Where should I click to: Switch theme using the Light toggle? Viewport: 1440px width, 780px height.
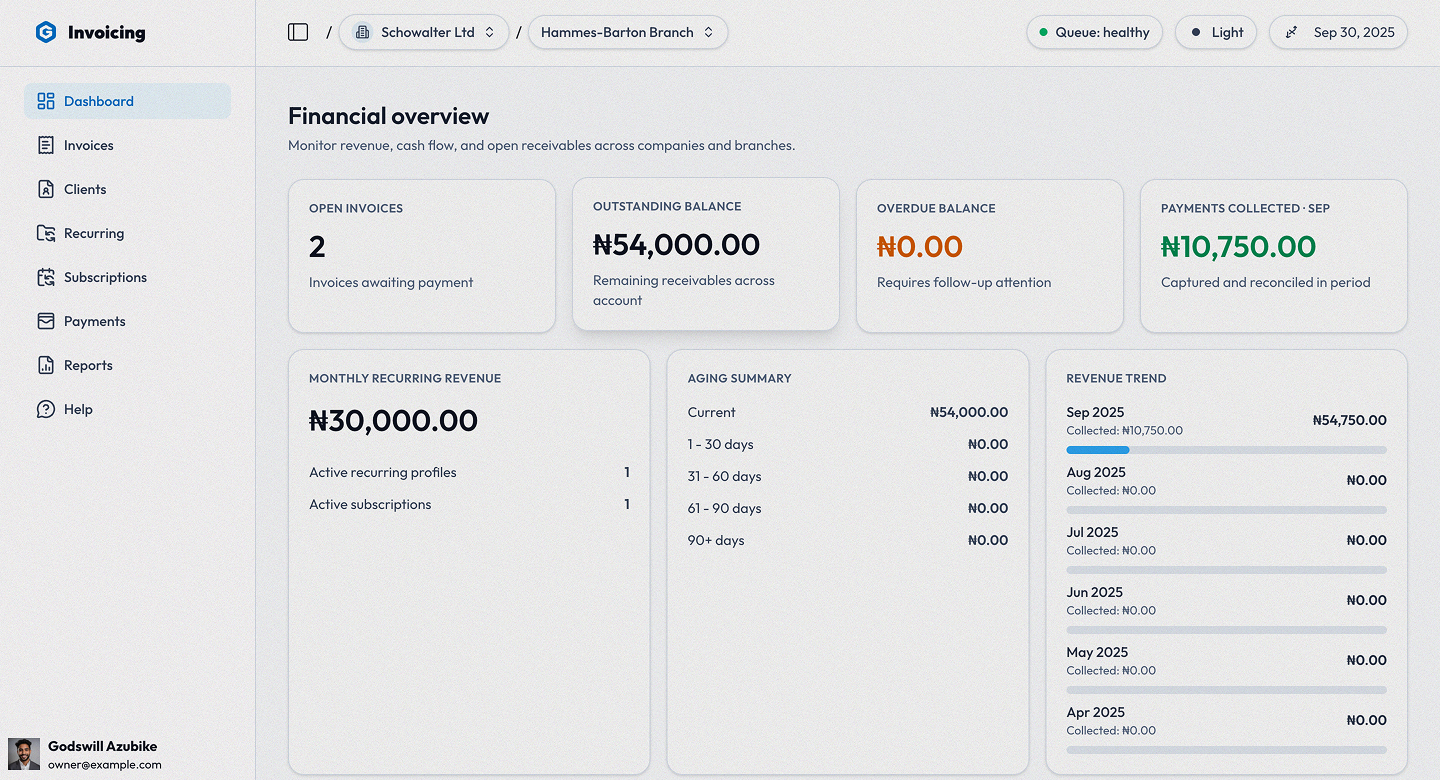coord(1216,31)
